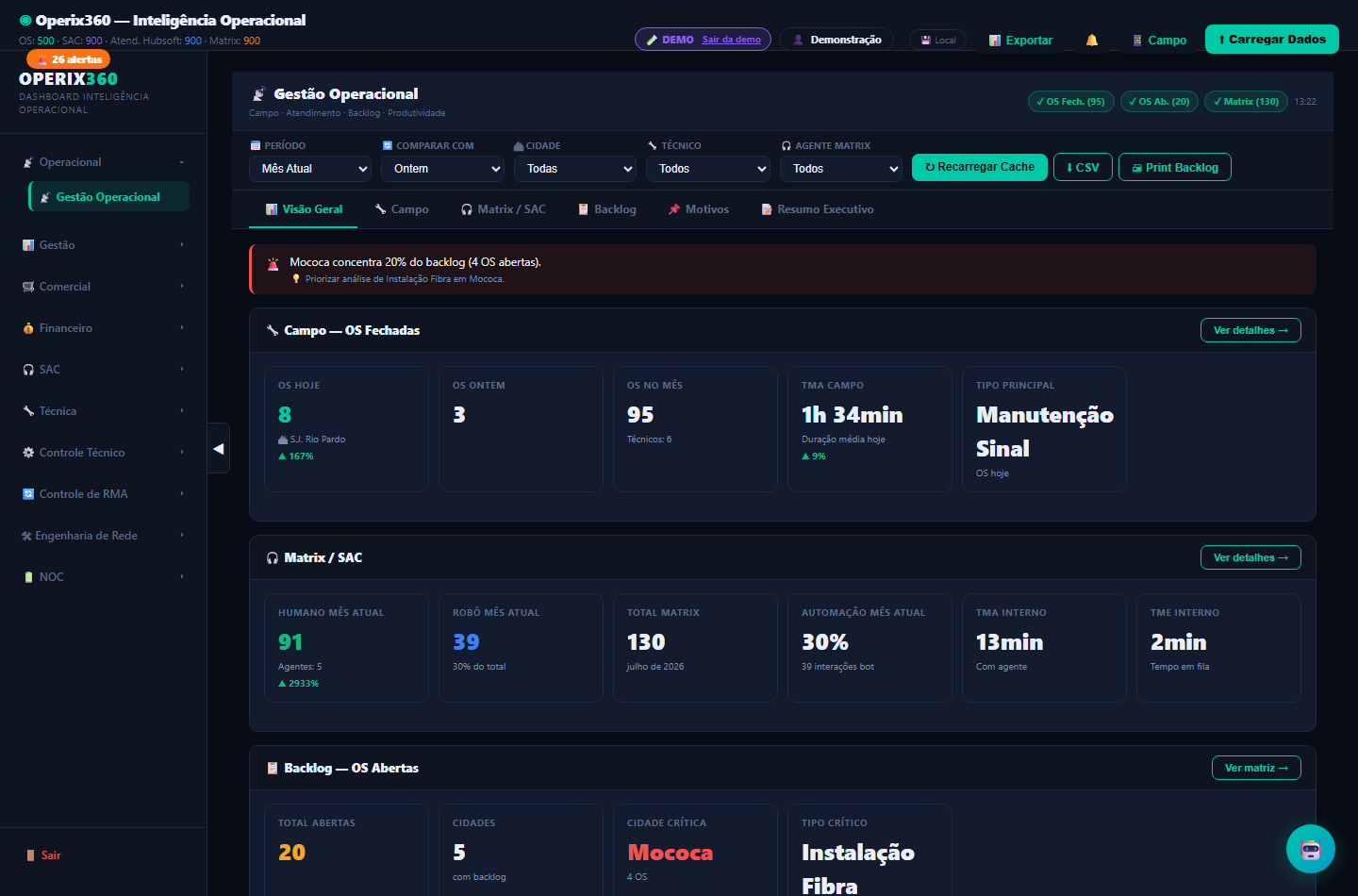Viewport: 1358px width, 896px height.
Task: Open the notifications bell icon
Action: coord(1092,40)
